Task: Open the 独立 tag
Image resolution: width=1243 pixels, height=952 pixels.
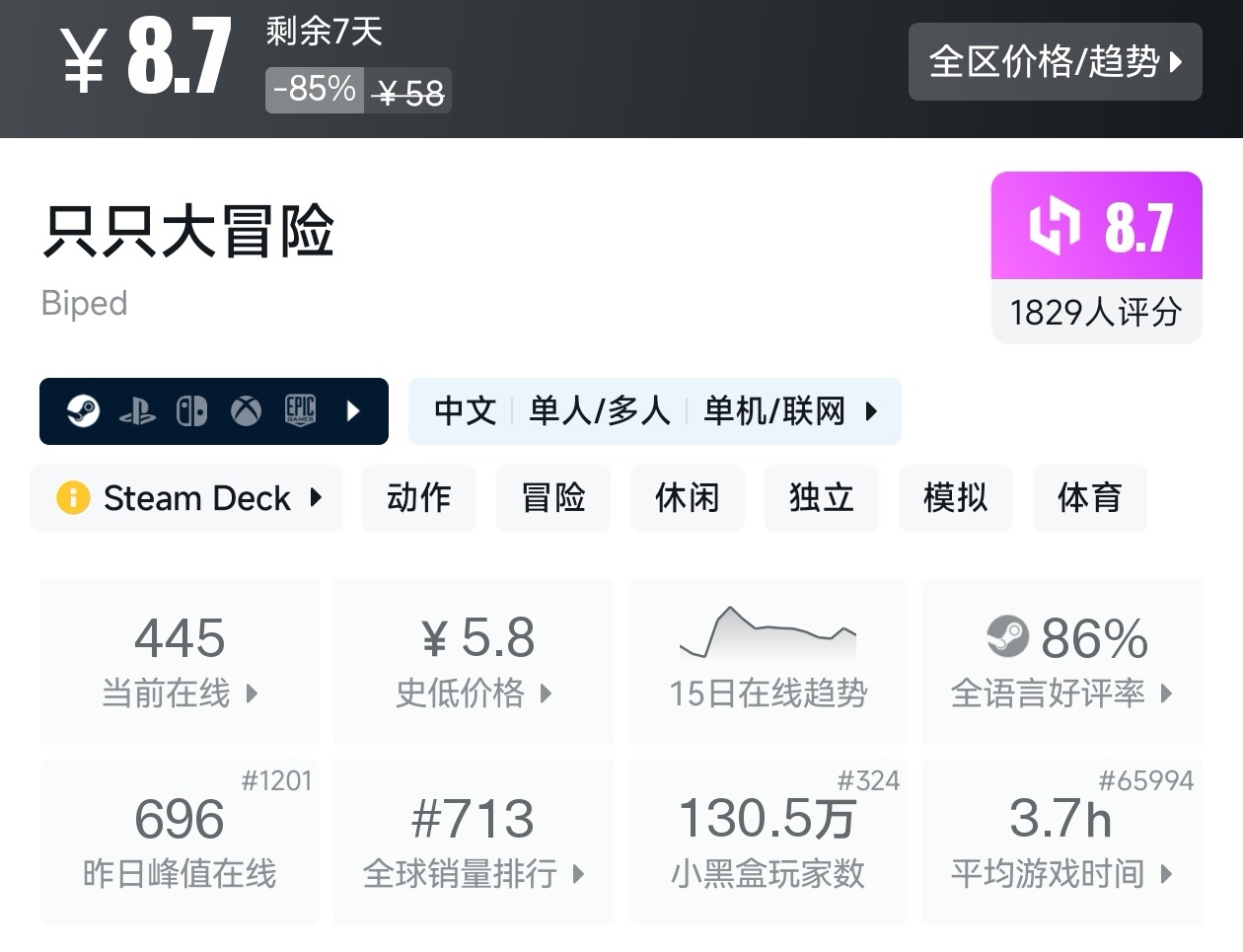Action: click(x=821, y=498)
